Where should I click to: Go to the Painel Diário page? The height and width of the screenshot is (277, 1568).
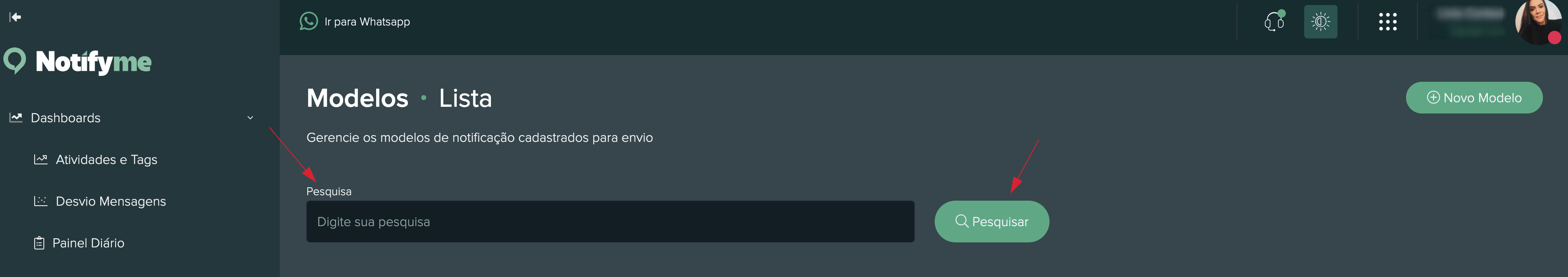coord(88,243)
